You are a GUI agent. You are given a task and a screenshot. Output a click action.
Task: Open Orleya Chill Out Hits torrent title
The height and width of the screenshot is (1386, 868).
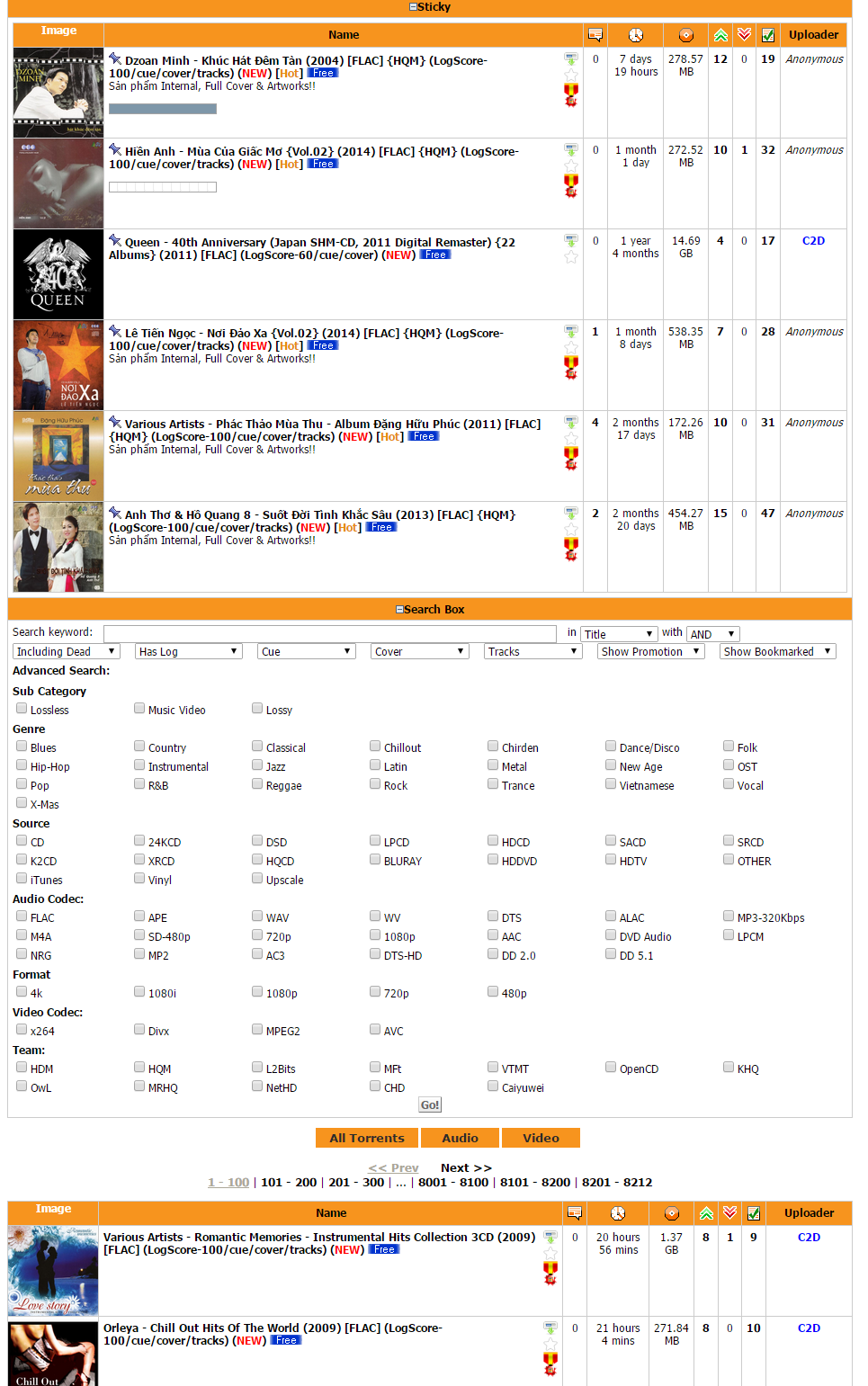[x=273, y=1335]
